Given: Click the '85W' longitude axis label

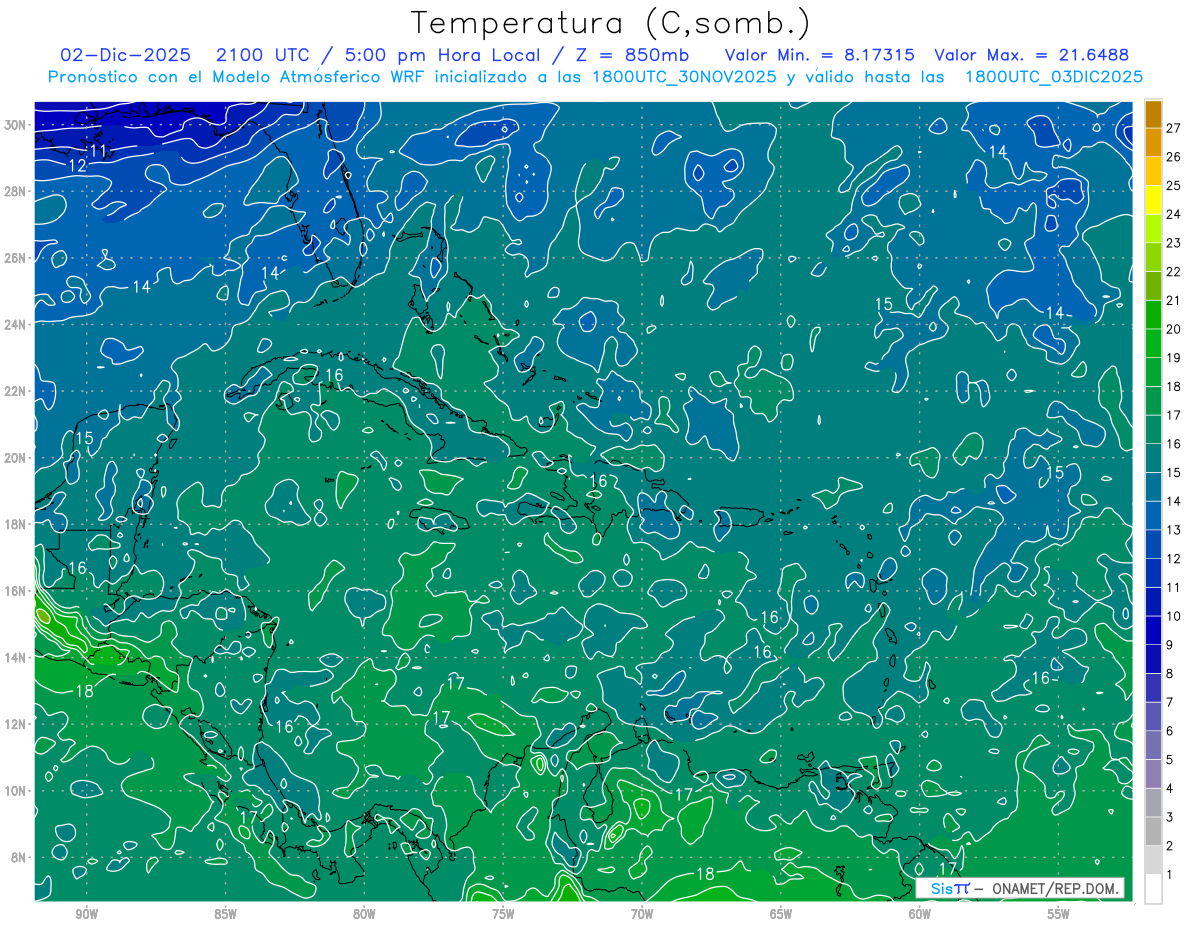Looking at the screenshot, I should point(225,915).
